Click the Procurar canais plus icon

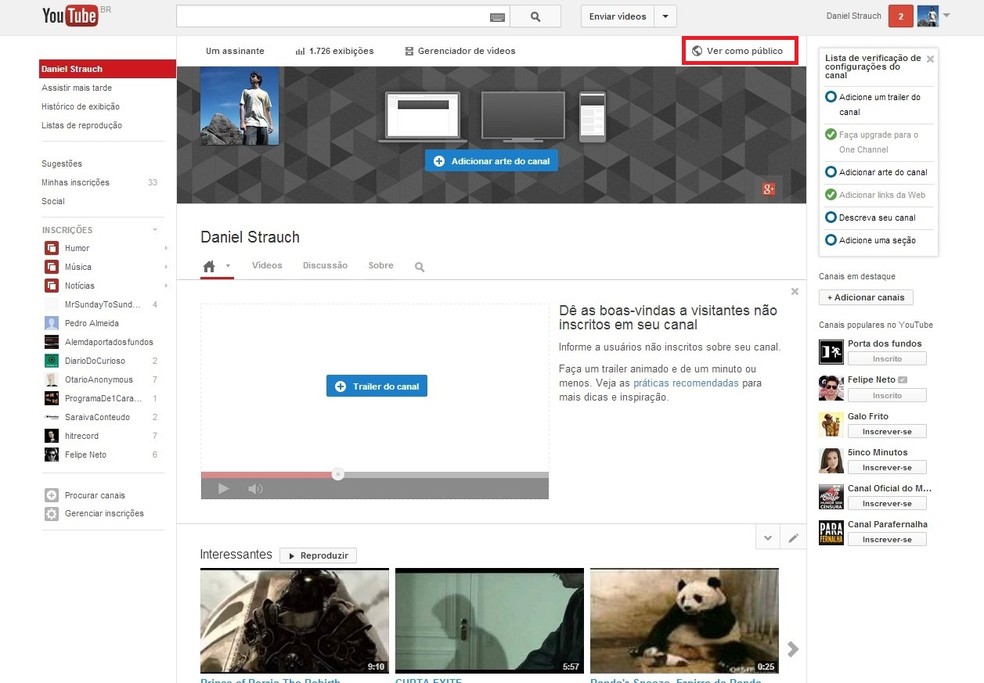click(x=51, y=495)
